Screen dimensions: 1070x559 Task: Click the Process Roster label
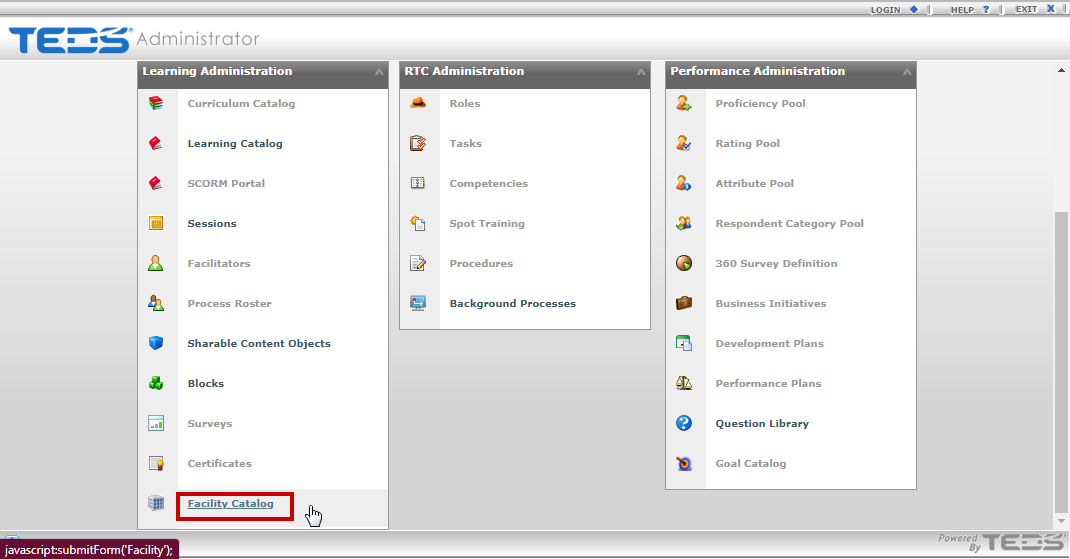(x=229, y=304)
